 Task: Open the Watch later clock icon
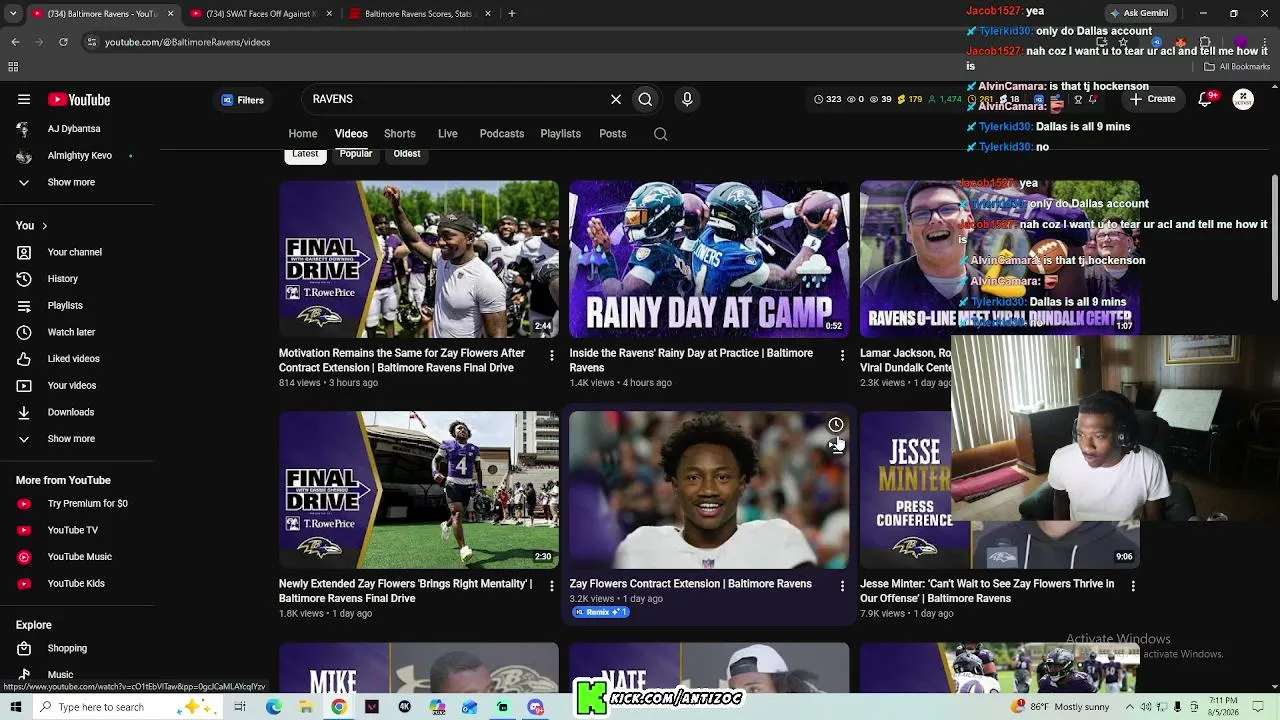(x=24, y=332)
